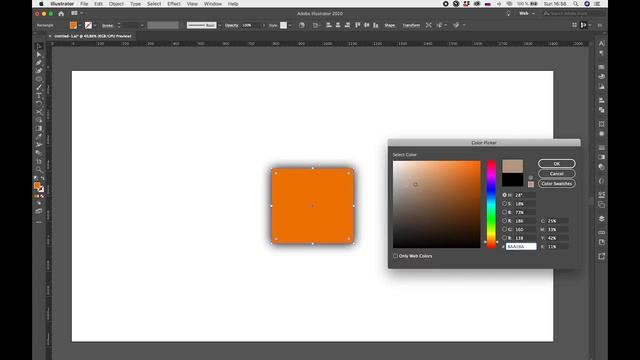Viewport: 640px width, 360px height.
Task: Open the Brush Definition Basic dropdown
Action: pyautogui.click(x=219, y=25)
